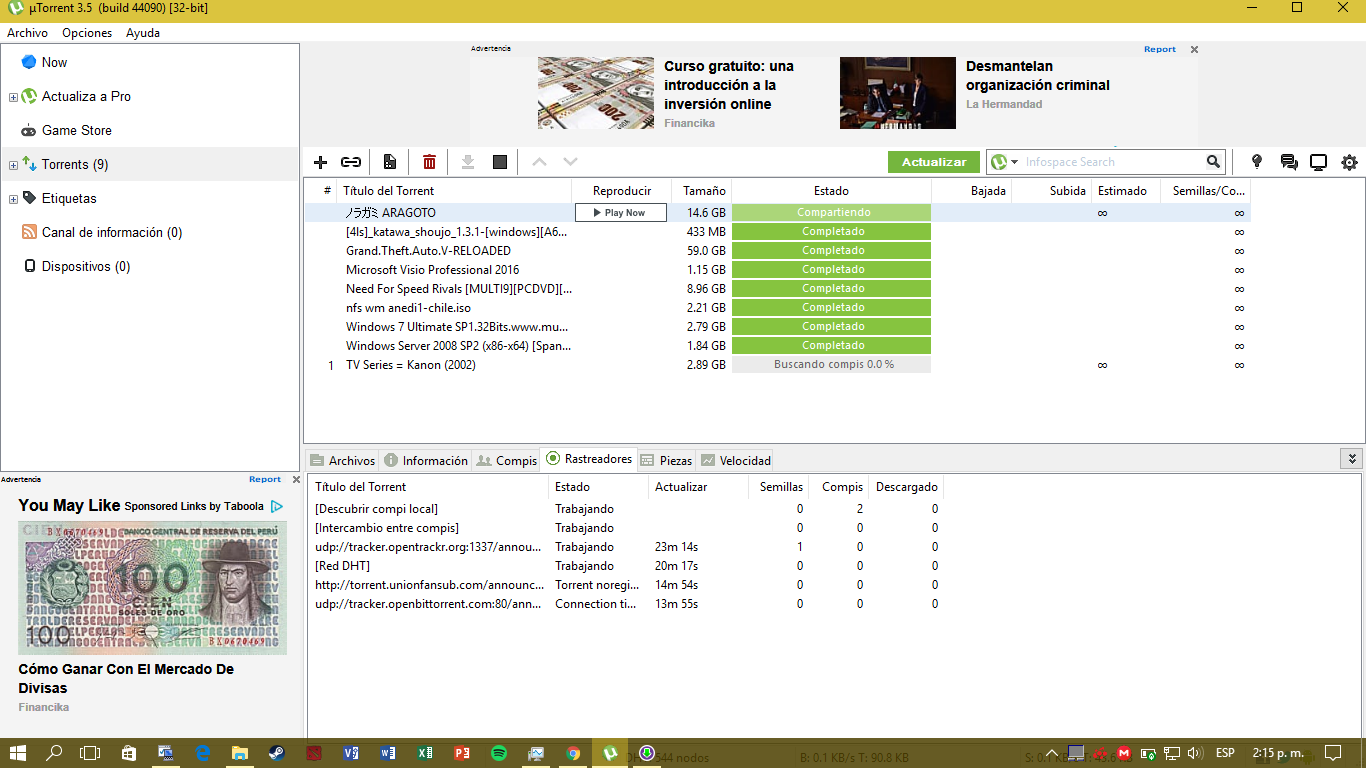Expand the Torrents (9) tree node
The width and height of the screenshot is (1366, 768).
pyautogui.click(x=13, y=165)
